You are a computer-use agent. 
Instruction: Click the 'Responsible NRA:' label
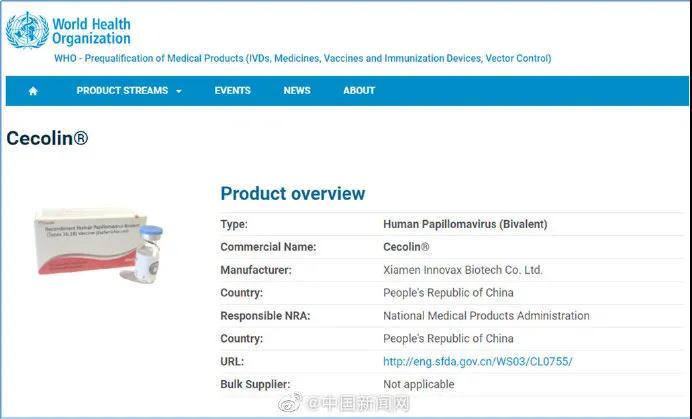[x=265, y=316]
